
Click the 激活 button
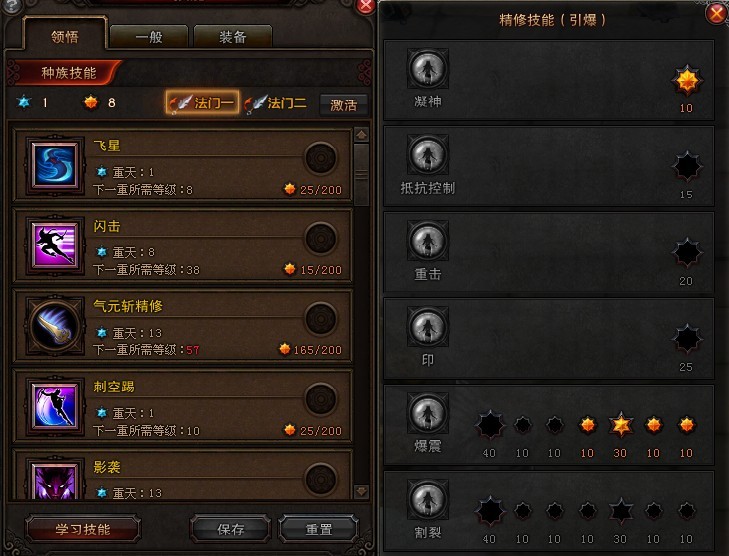344,105
